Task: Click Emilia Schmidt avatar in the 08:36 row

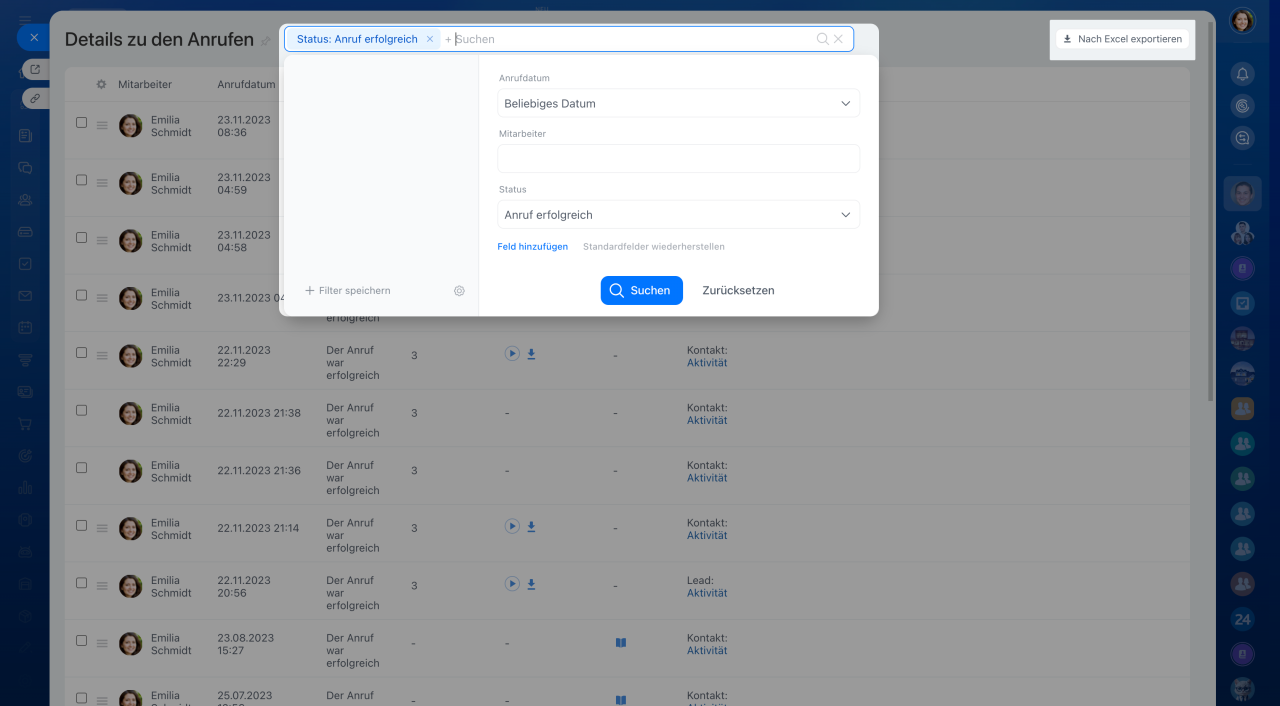Action: [130, 125]
